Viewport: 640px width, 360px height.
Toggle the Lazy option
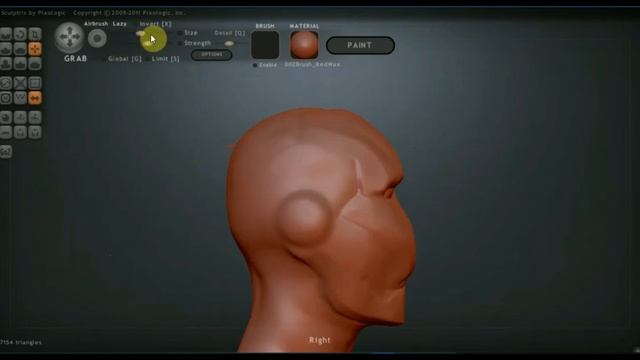click(120, 24)
